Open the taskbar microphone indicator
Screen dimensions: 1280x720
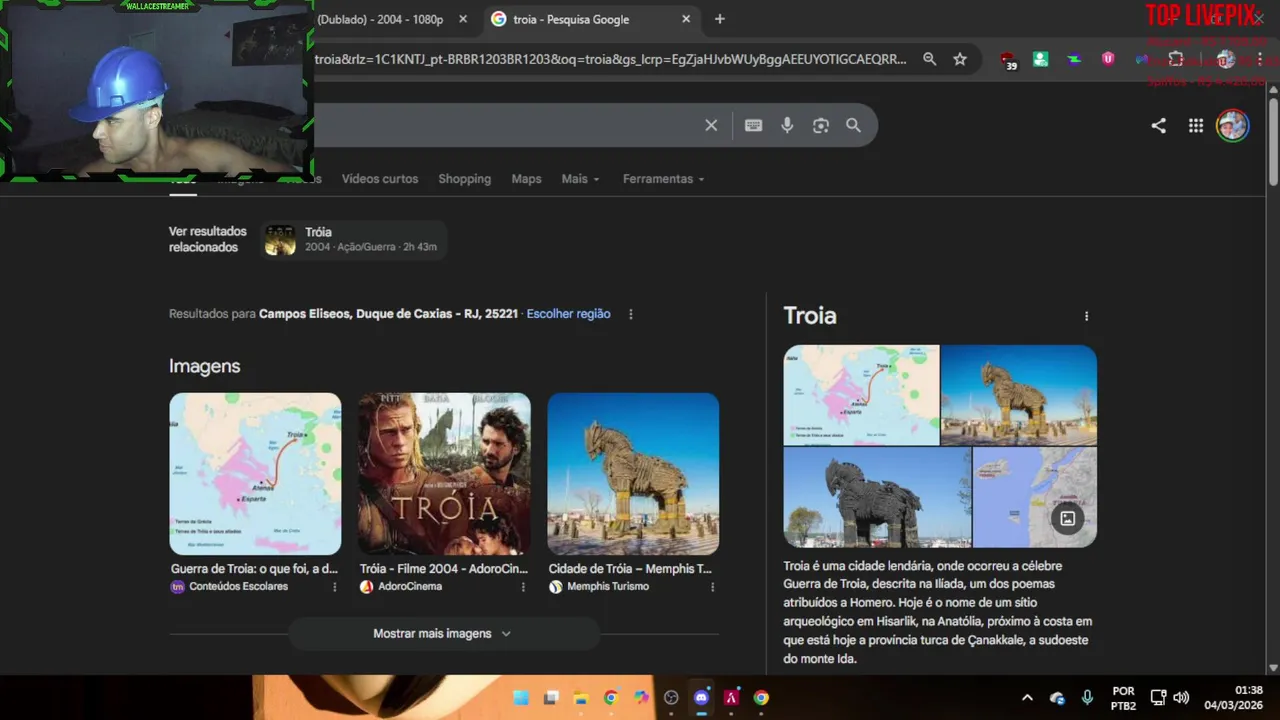coord(1087,698)
